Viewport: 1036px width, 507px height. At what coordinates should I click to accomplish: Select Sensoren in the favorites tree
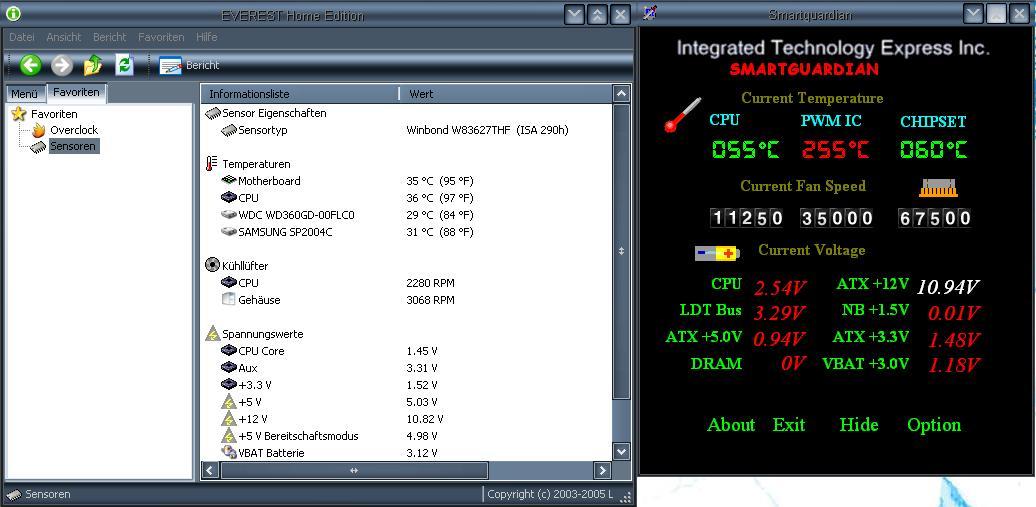pos(73,146)
